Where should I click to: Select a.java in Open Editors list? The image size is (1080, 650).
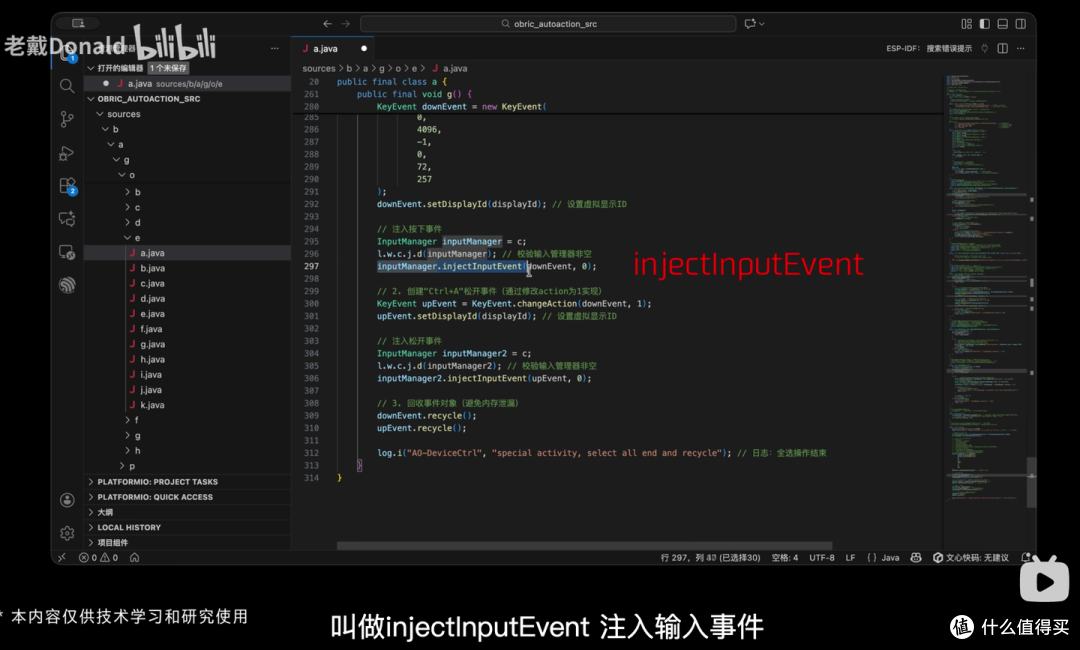(x=187, y=83)
